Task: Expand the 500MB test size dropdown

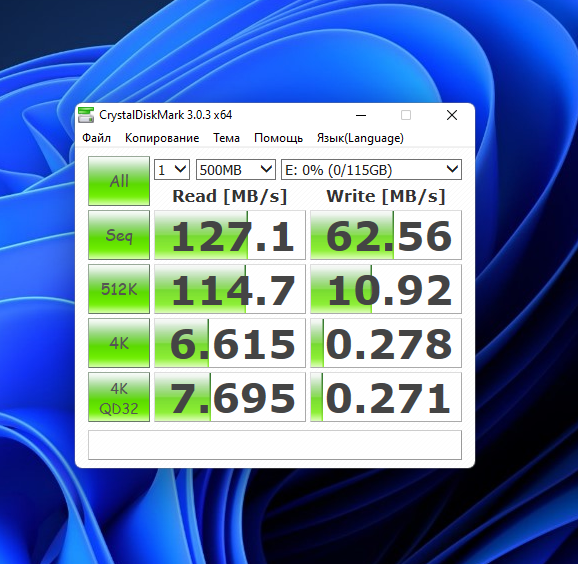Action: coord(236,170)
